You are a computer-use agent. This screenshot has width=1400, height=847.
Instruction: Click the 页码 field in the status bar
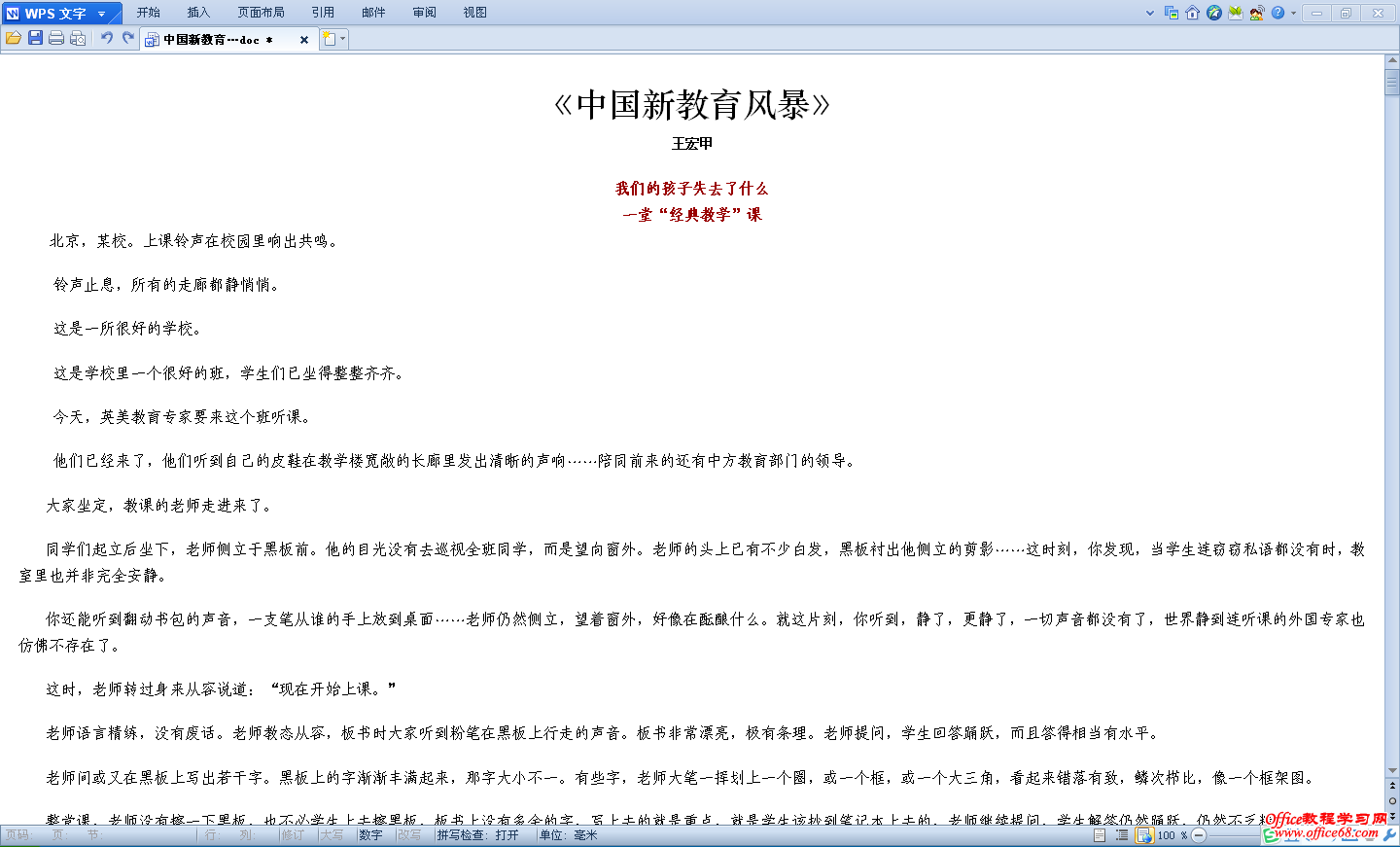click(17, 835)
